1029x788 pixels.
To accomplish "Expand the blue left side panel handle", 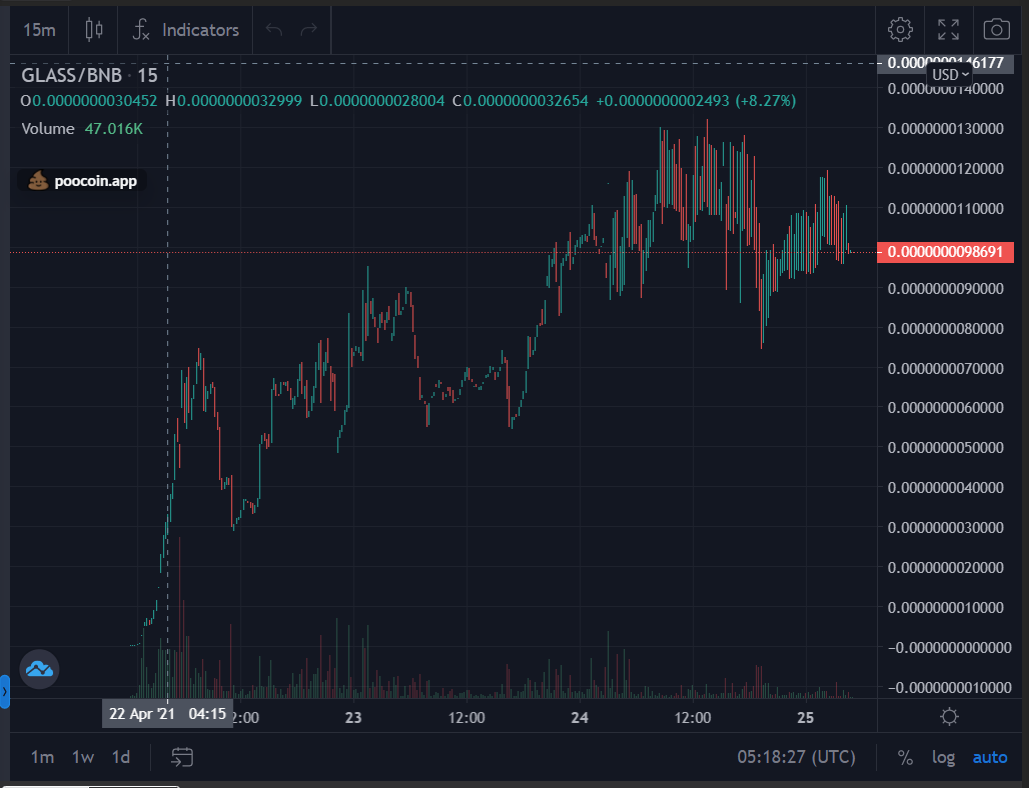I will click(5, 692).
